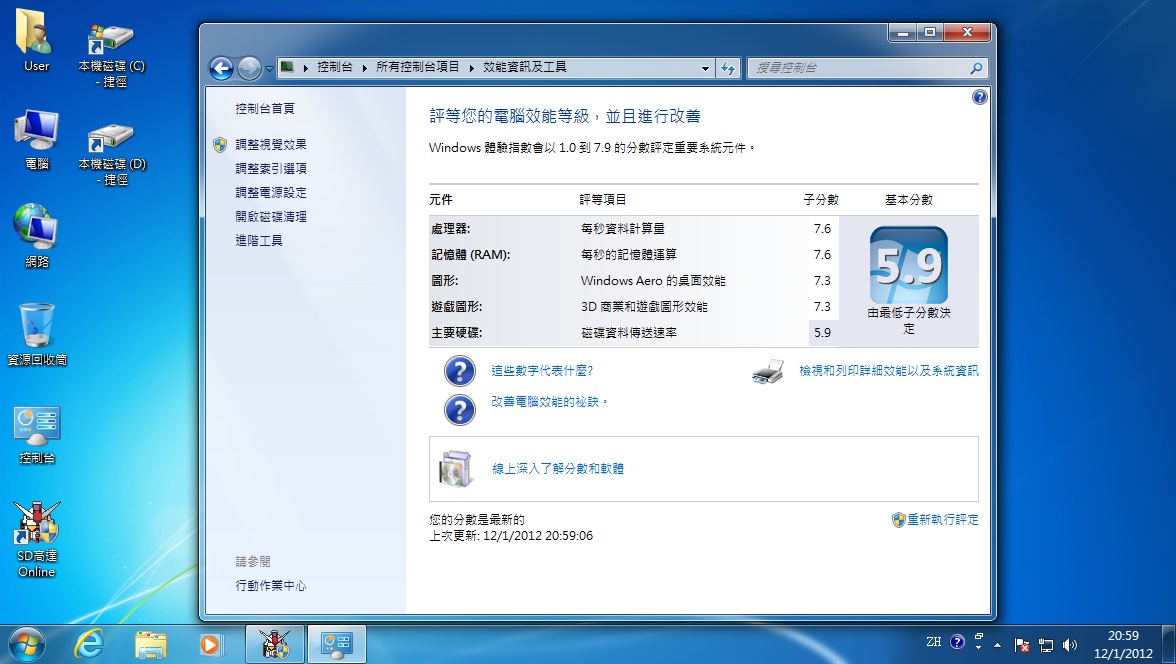Click the forward navigation arrow
The image size is (1176, 664).
pyautogui.click(x=249, y=68)
